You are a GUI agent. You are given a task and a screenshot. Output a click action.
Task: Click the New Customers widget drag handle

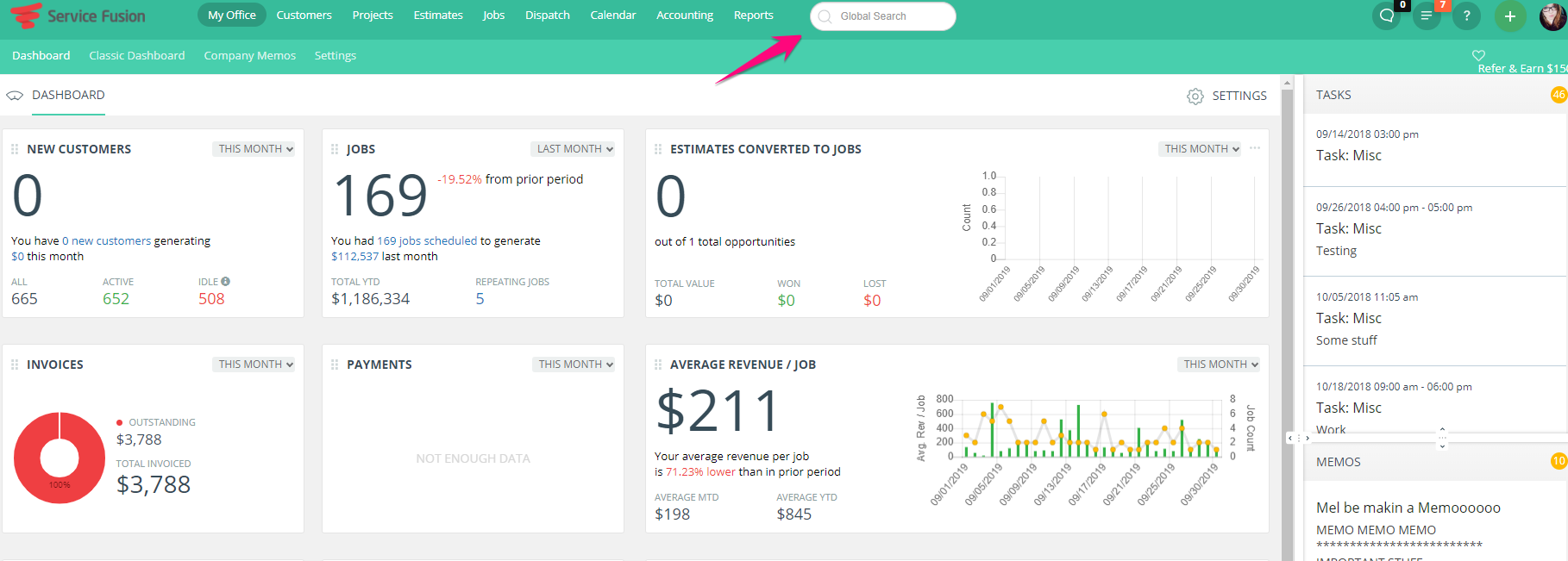point(15,149)
